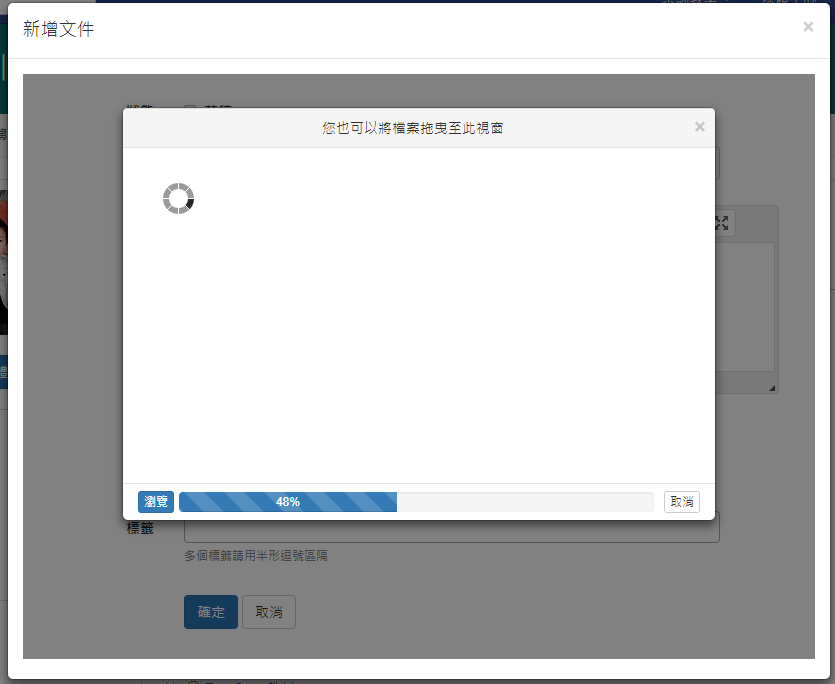Close the 新增文件 dialog with X
The width and height of the screenshot is (835, 684).
click(x=808, y=27)
